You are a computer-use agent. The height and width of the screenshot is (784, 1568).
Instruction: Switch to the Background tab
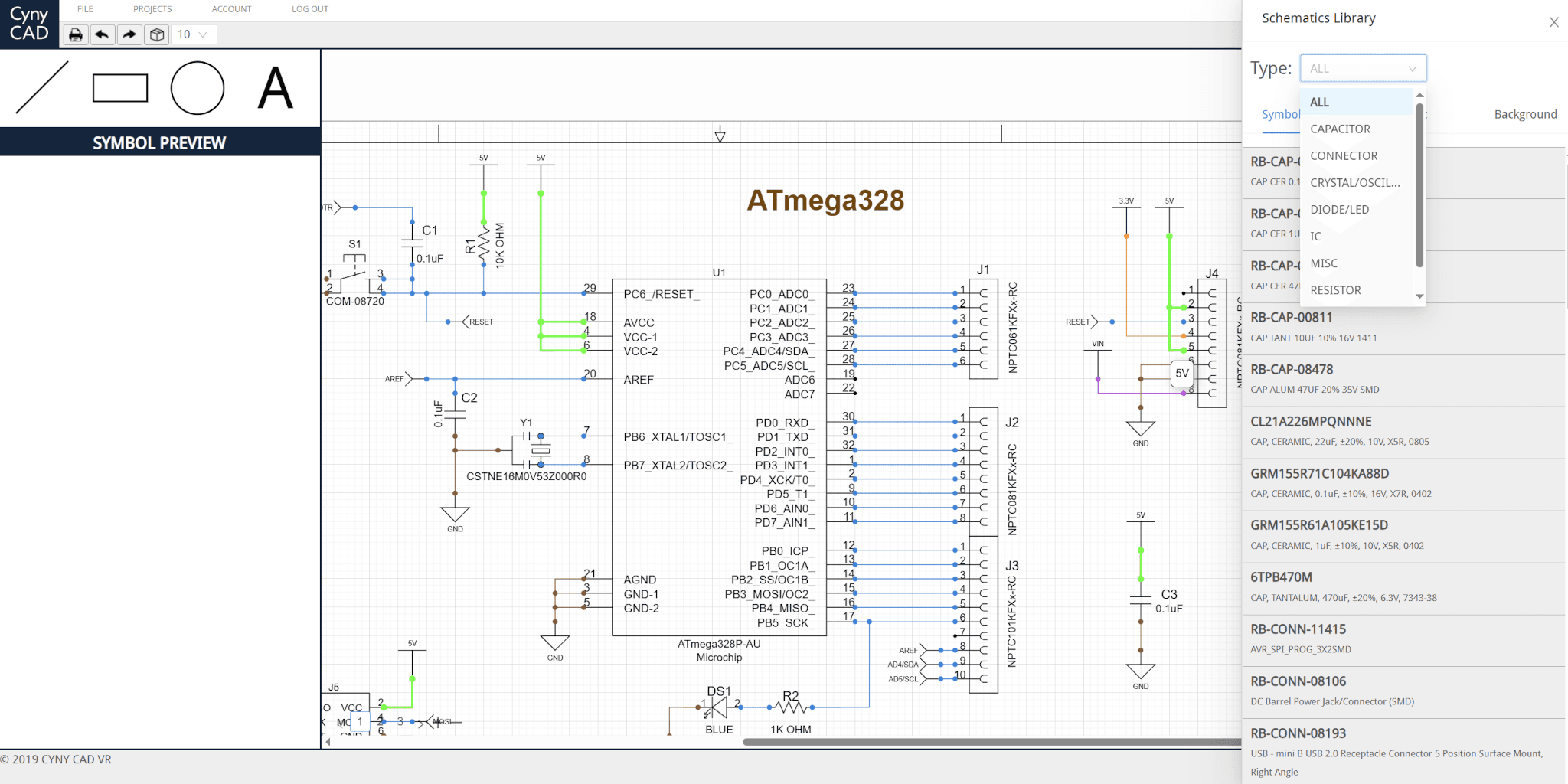pos(1525,114)
